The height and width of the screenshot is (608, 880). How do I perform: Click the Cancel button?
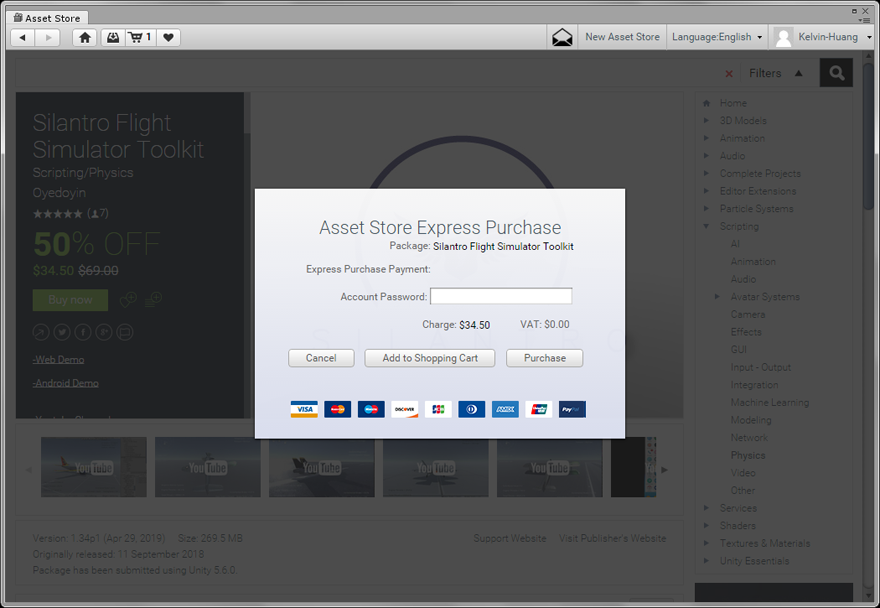click(x=321, y=358)
